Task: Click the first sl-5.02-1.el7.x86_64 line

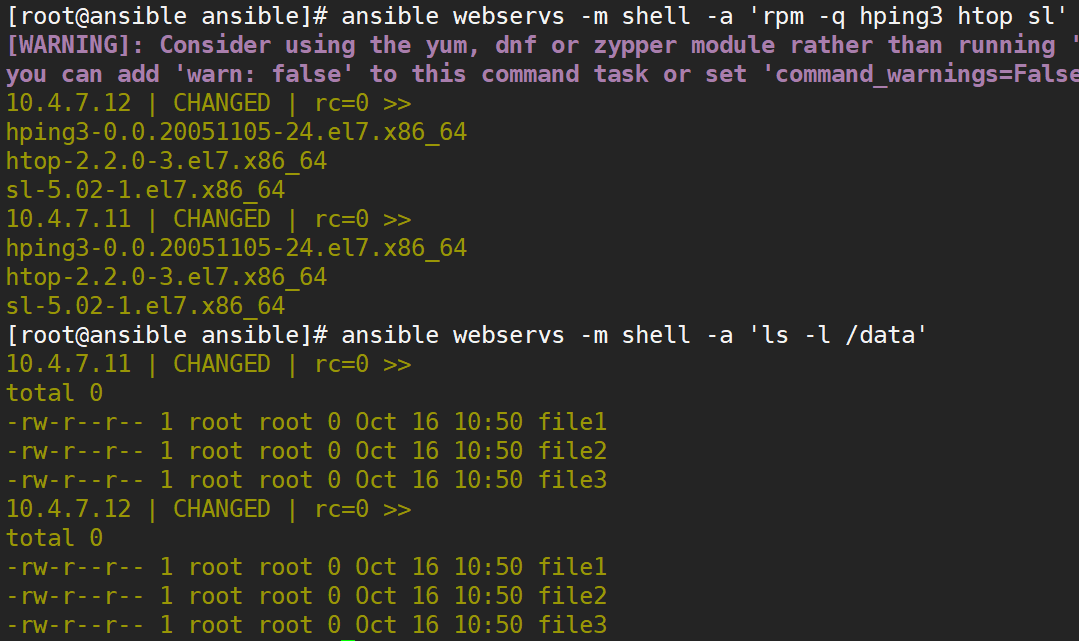Action: point(145,190)
